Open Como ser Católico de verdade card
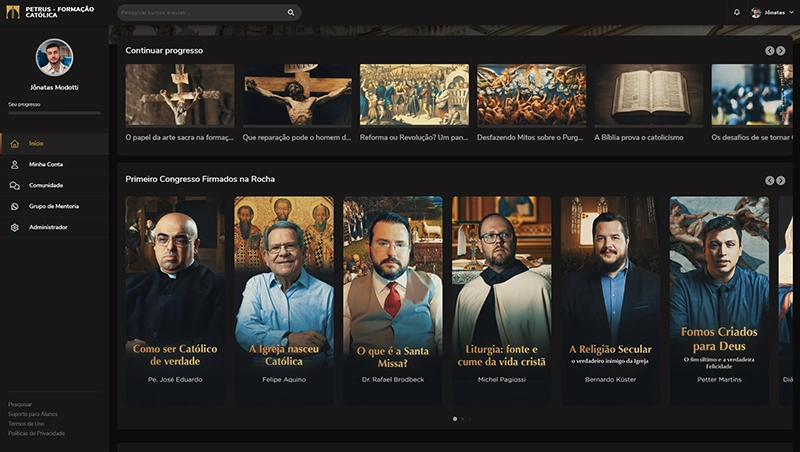The image size is (800, 452). click(x=175, y=301)
